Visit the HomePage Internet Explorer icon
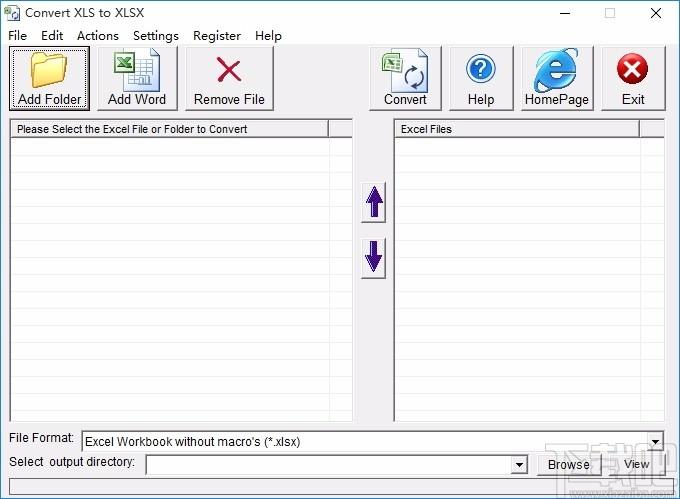680x499 pixels. tap(557, 78)
